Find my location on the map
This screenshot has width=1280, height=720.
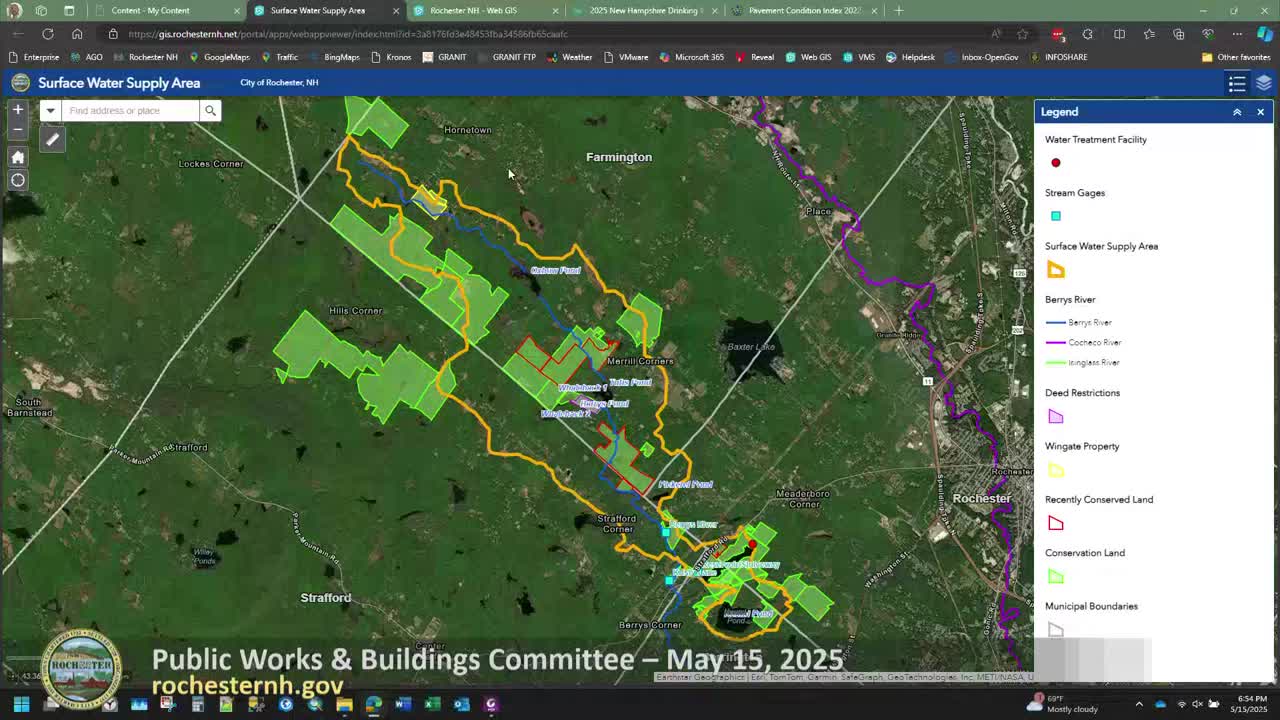point(17,180)
